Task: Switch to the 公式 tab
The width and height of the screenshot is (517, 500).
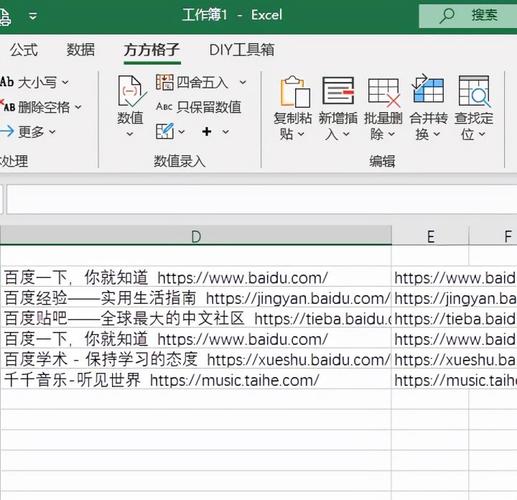Action: coord(24,50)
